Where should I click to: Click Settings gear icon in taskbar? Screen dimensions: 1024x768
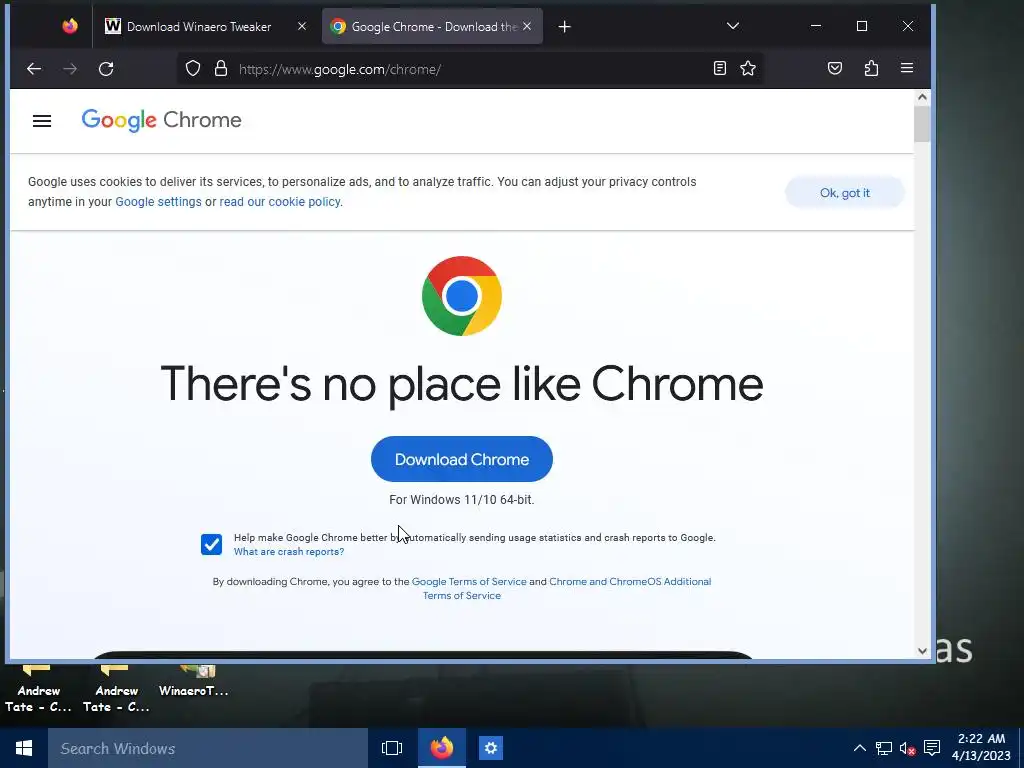pyautogui.click(x=490, y=748)
